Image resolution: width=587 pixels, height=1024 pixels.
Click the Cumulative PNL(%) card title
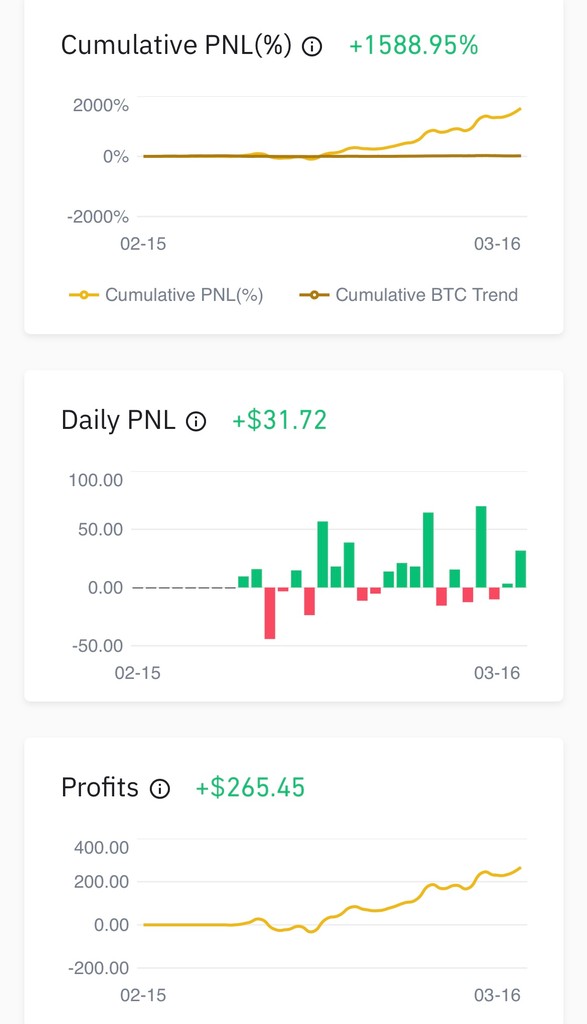coord(176,46)
